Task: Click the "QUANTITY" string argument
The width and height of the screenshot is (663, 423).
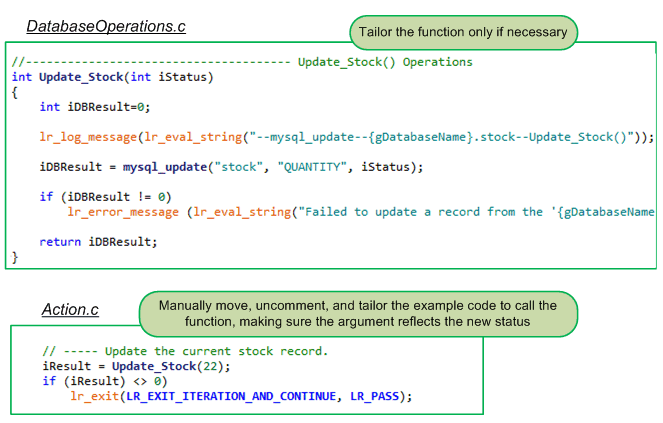Action: 312,167
